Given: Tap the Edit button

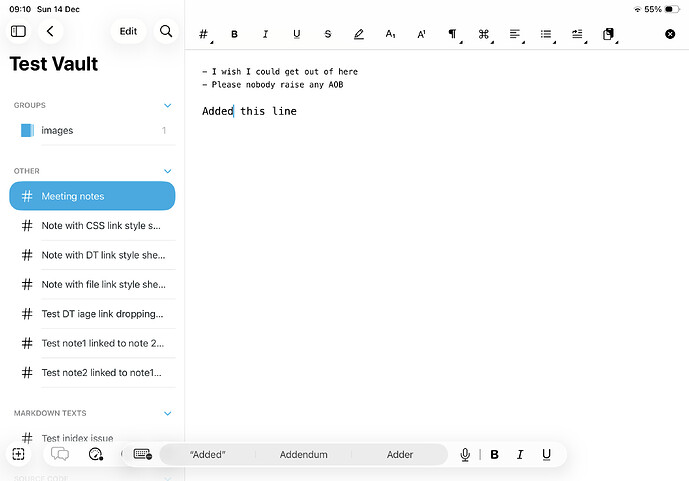Looking at the screenshot, I should (128, 32).
